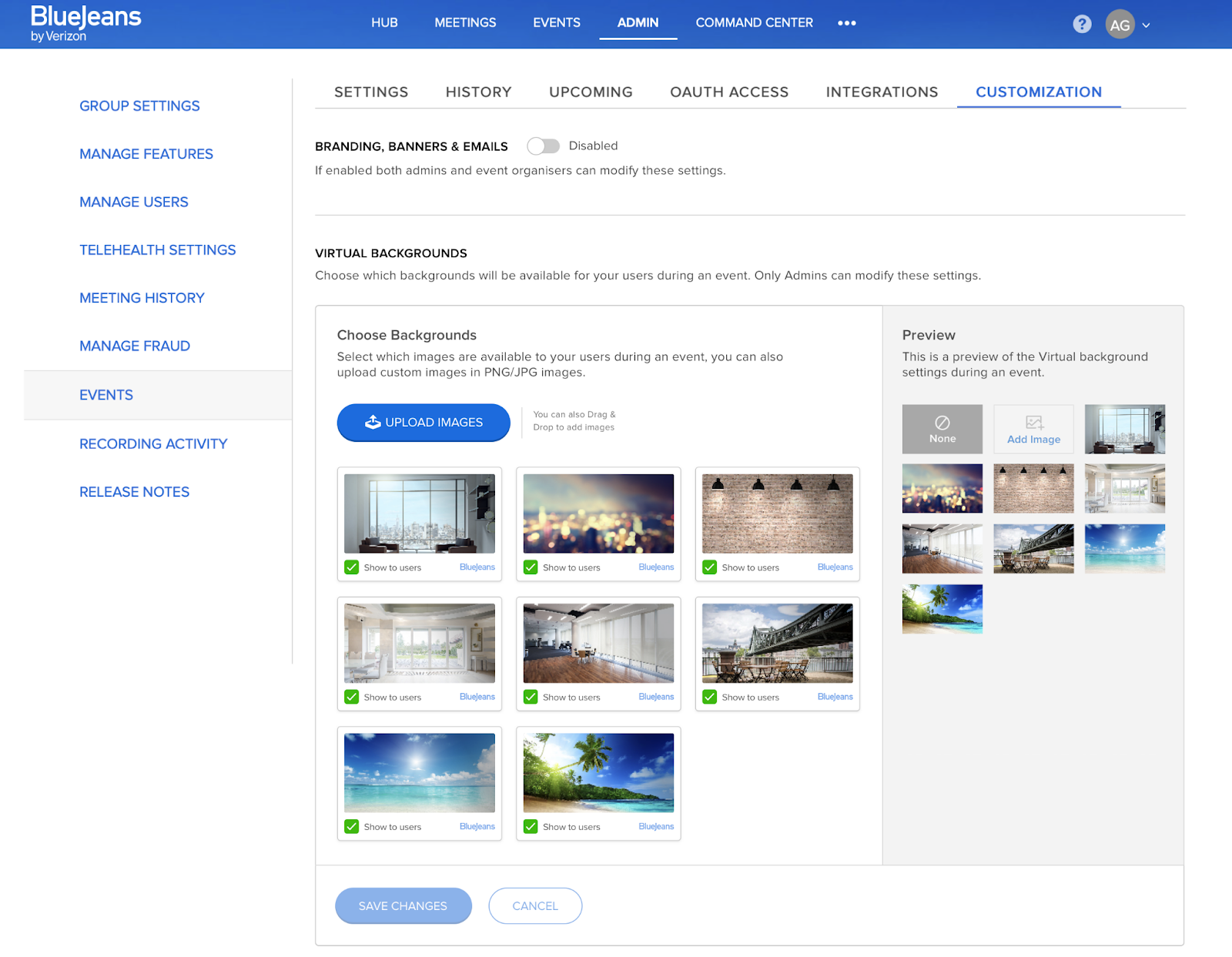
Task: Click the BlueJeans by Verizon logo
Action: (85, 24)
